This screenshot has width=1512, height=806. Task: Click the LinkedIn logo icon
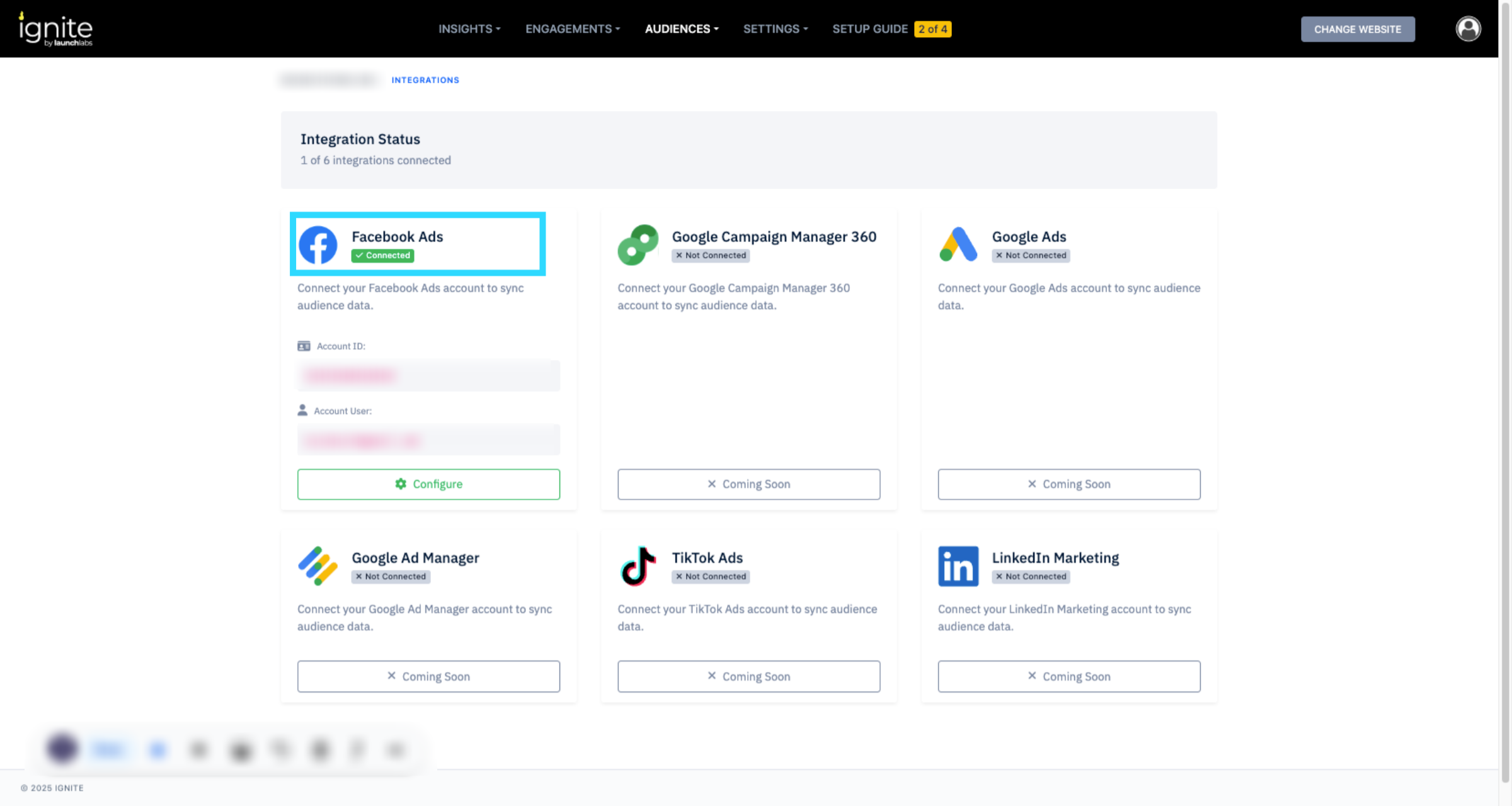tap(958, 565)
